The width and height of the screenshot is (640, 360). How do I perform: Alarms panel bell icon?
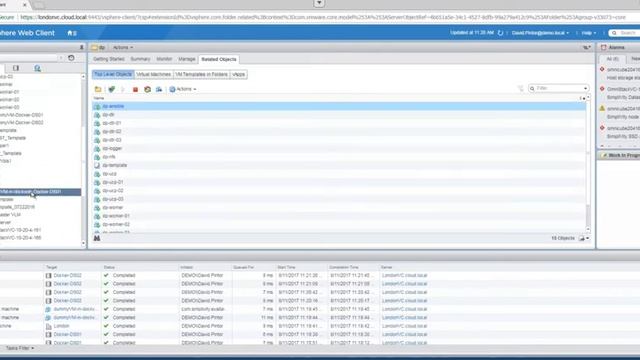click(x=603, y=47)
